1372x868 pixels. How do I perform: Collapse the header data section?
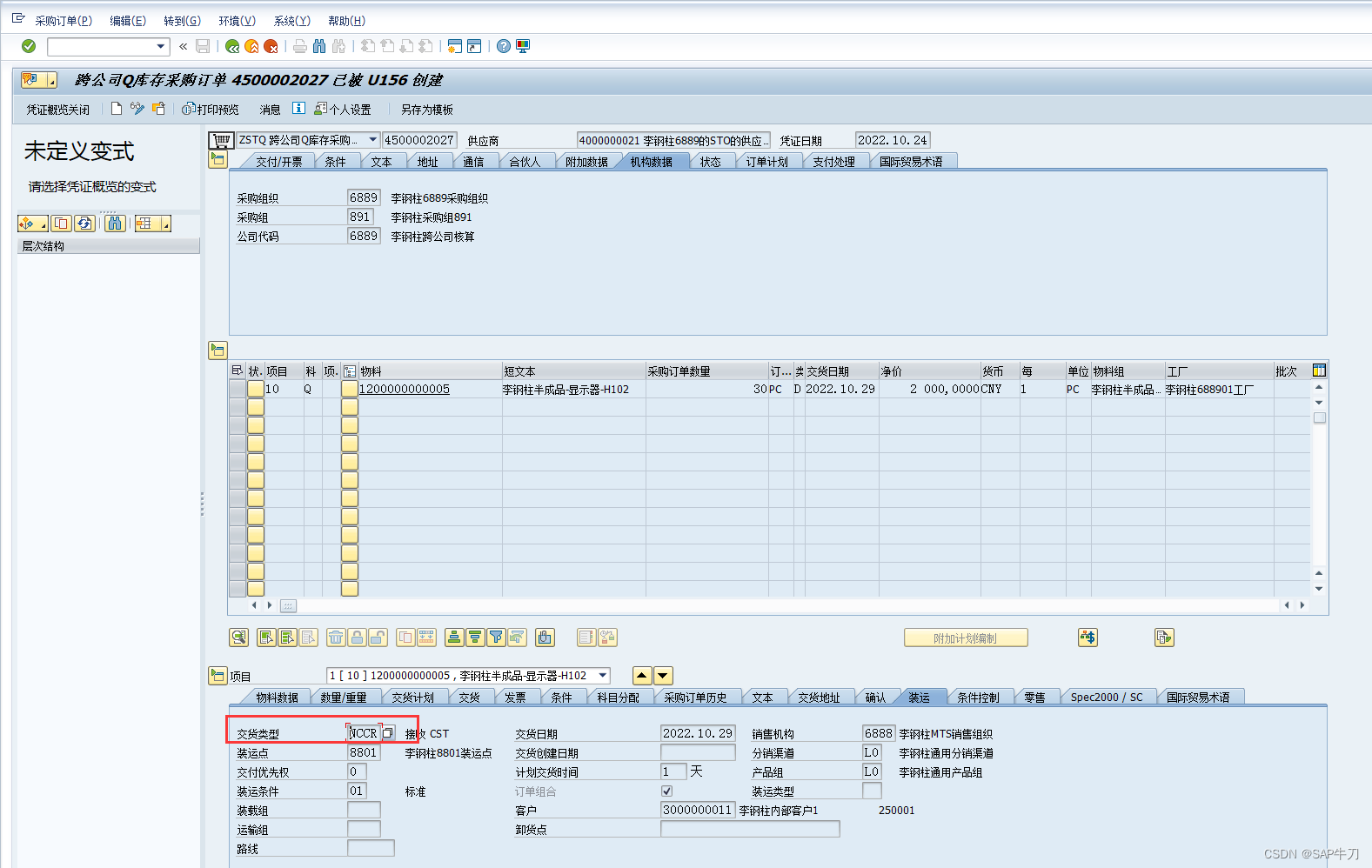pos(218,159)
